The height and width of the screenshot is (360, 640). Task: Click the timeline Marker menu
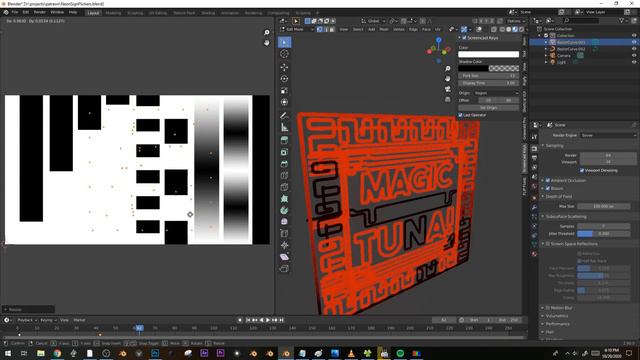[x=79, y=320]
